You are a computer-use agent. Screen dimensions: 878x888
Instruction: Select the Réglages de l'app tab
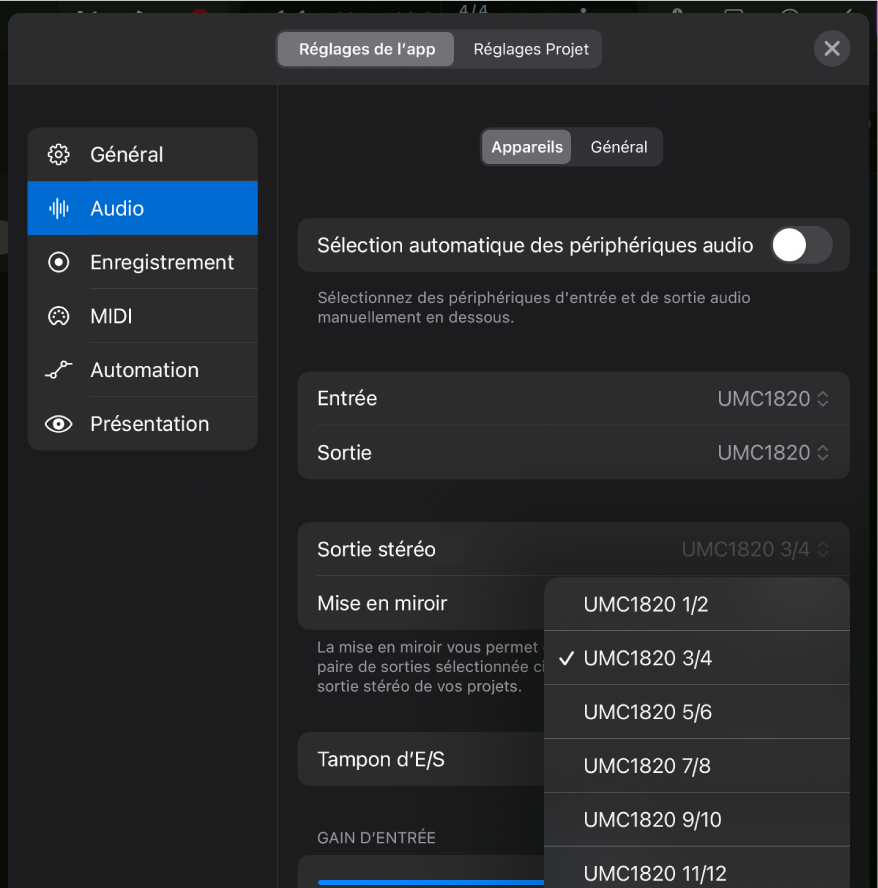pyautogui.click(x=367, y=49)
